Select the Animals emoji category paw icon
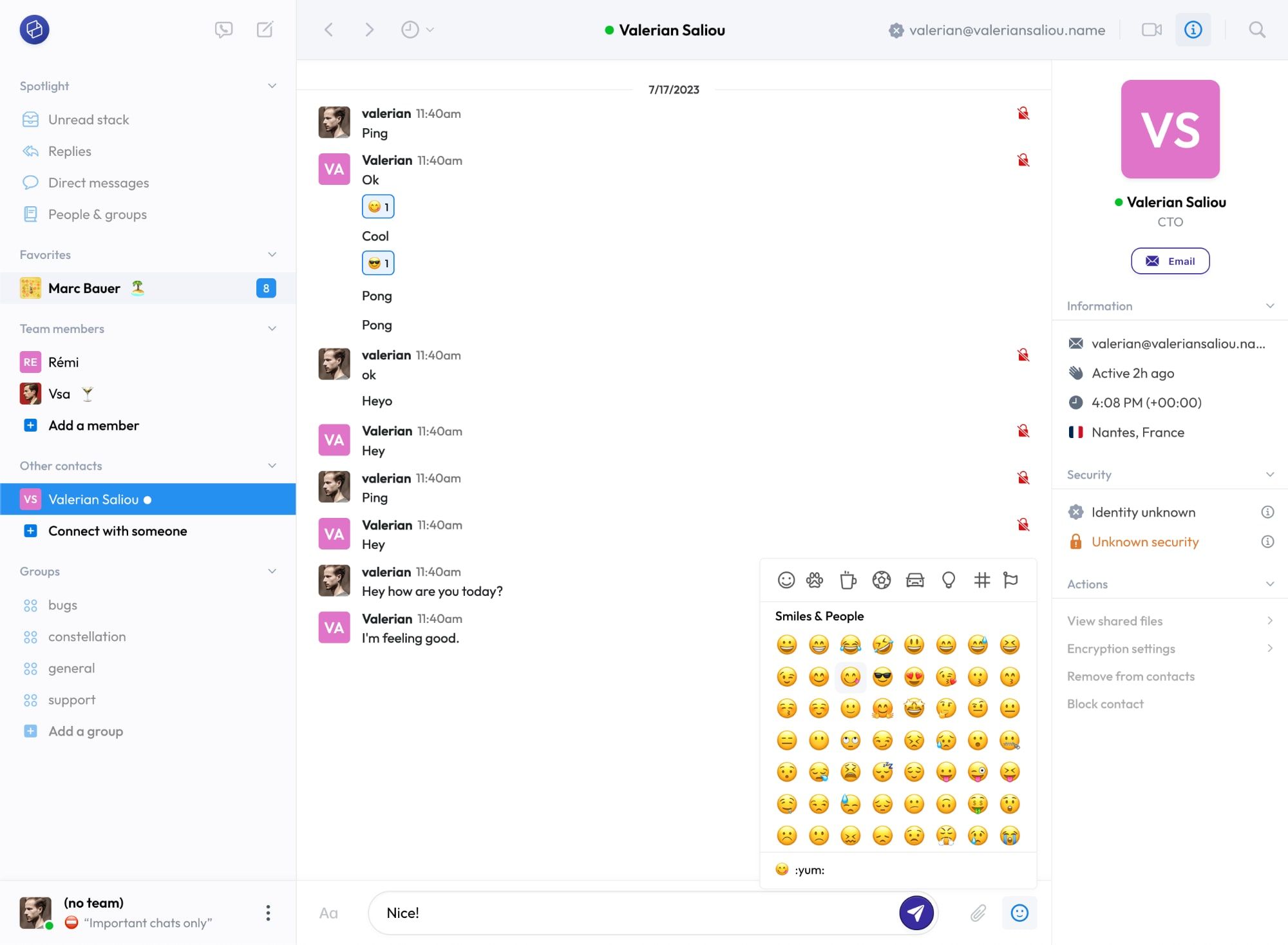 click(x=815, y=580)
